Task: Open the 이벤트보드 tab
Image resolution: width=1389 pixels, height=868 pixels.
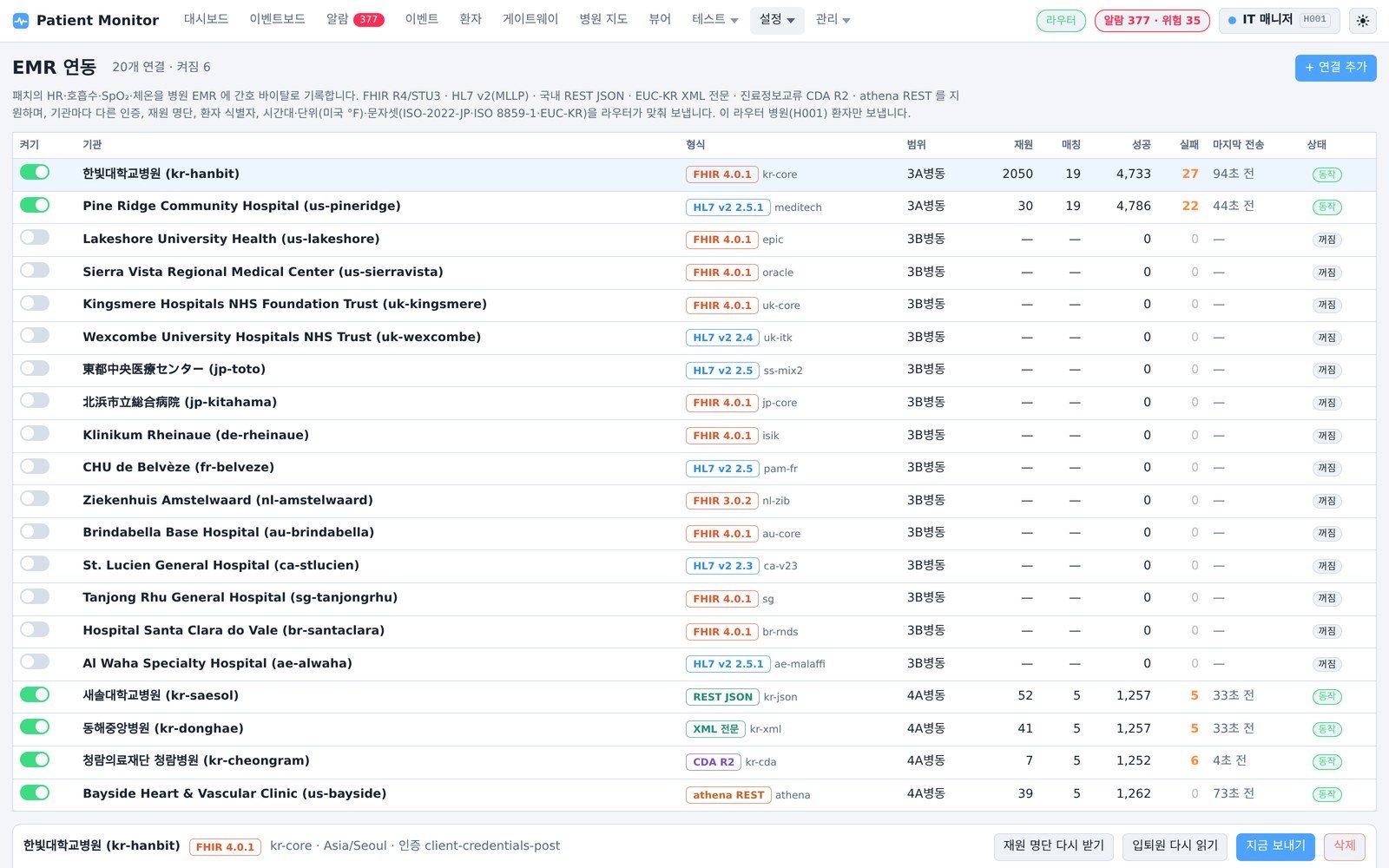Action: coord(277,20)
